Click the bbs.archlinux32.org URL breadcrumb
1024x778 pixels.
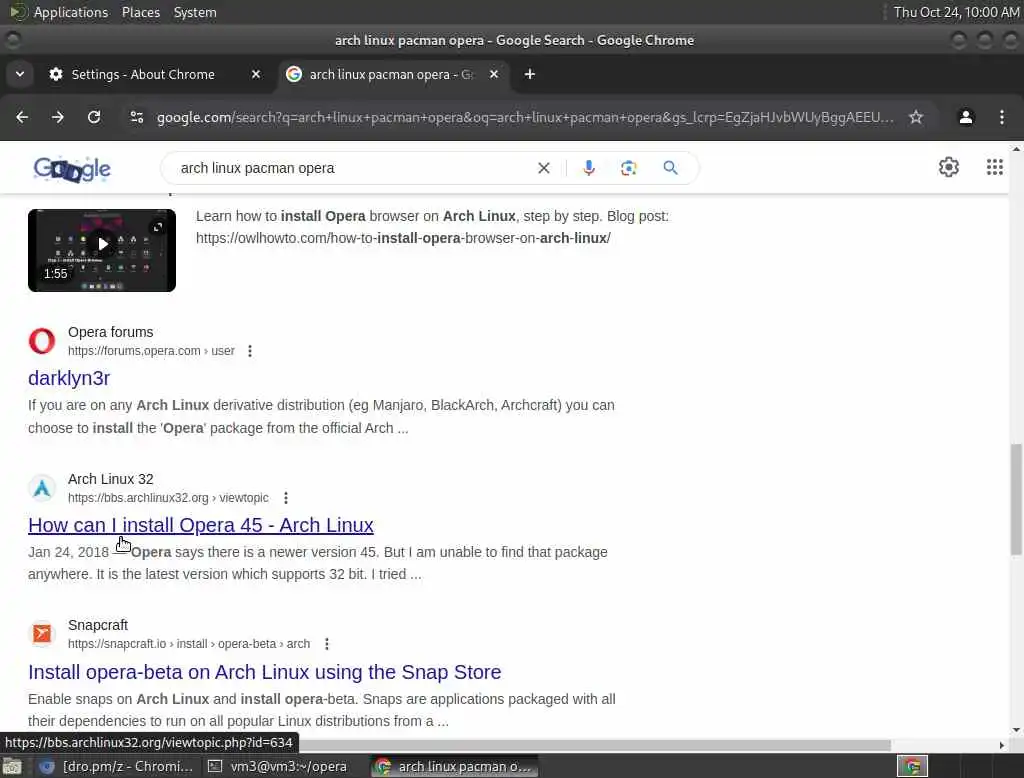168,498
